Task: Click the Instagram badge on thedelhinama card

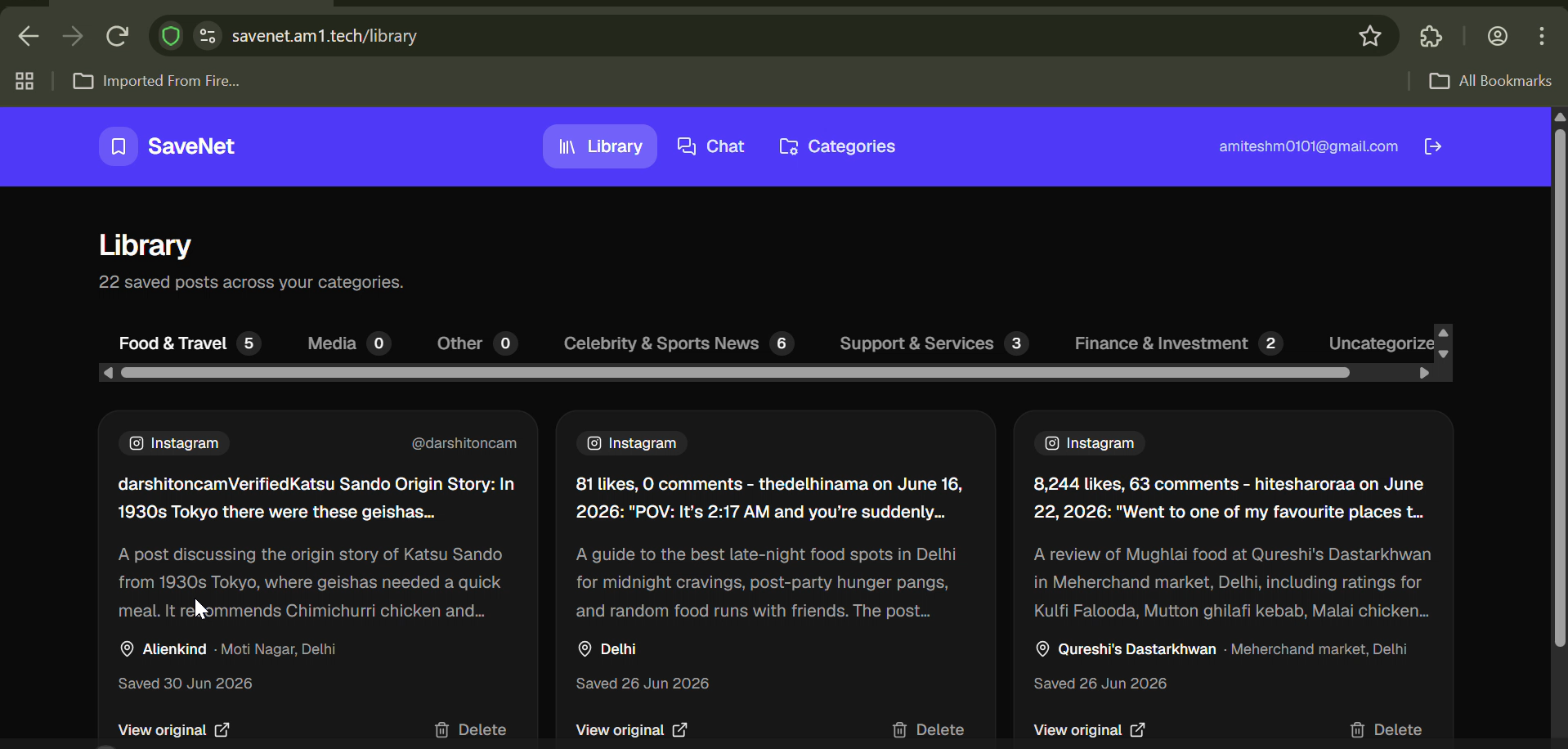Action: click(x=632, y=443)
